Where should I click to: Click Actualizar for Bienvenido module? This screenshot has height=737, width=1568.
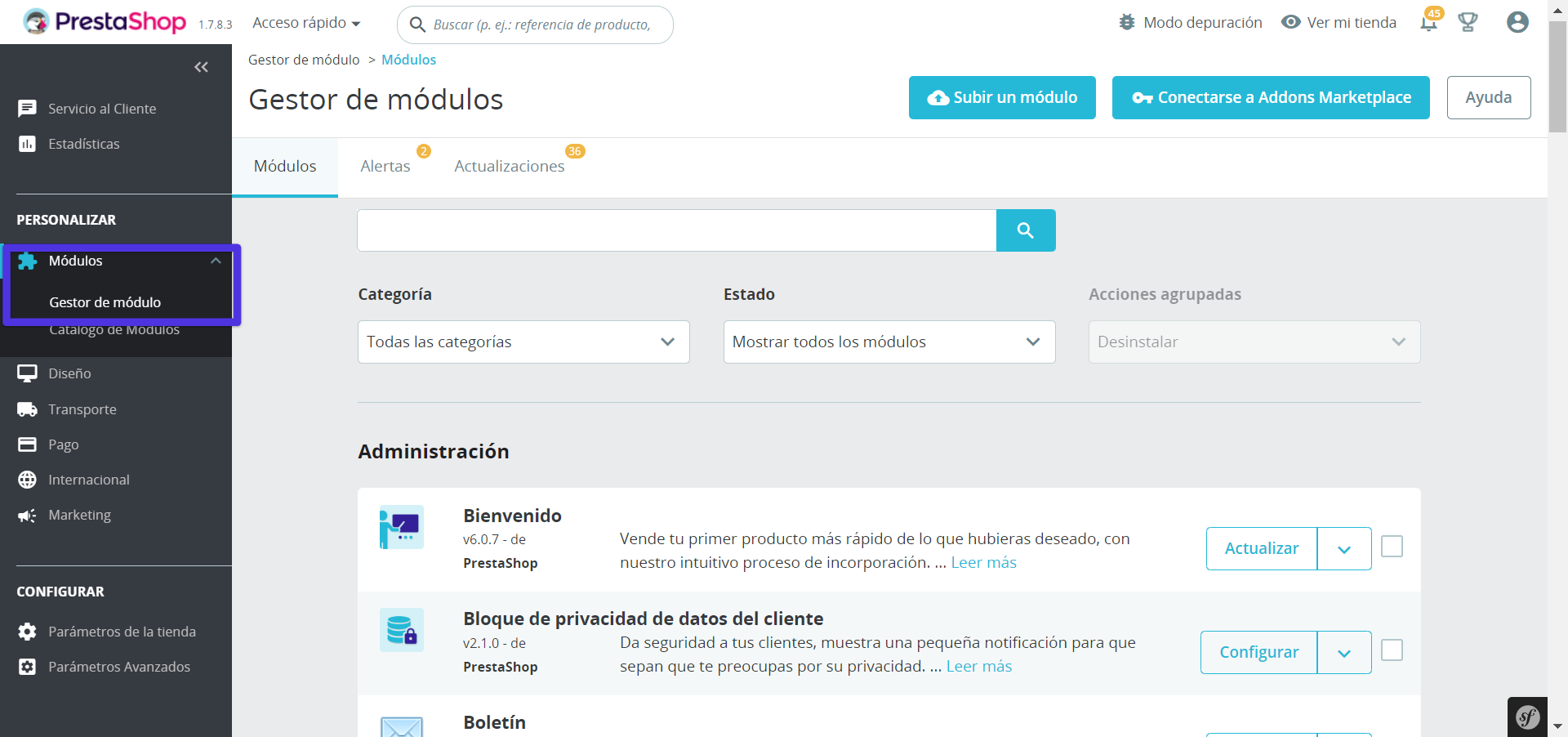(x=1262, y=549)
